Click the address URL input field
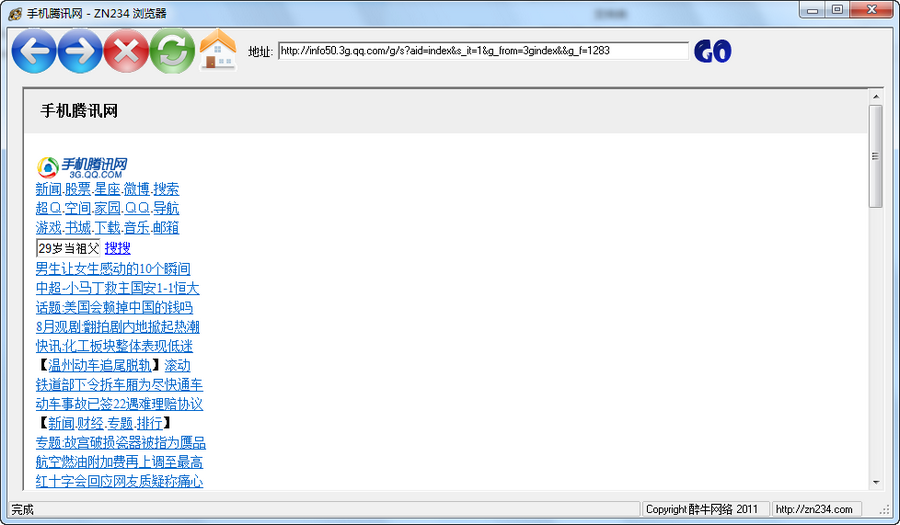Image resolution: width=900 pixels, height=525 pixels. coord(483,51)
